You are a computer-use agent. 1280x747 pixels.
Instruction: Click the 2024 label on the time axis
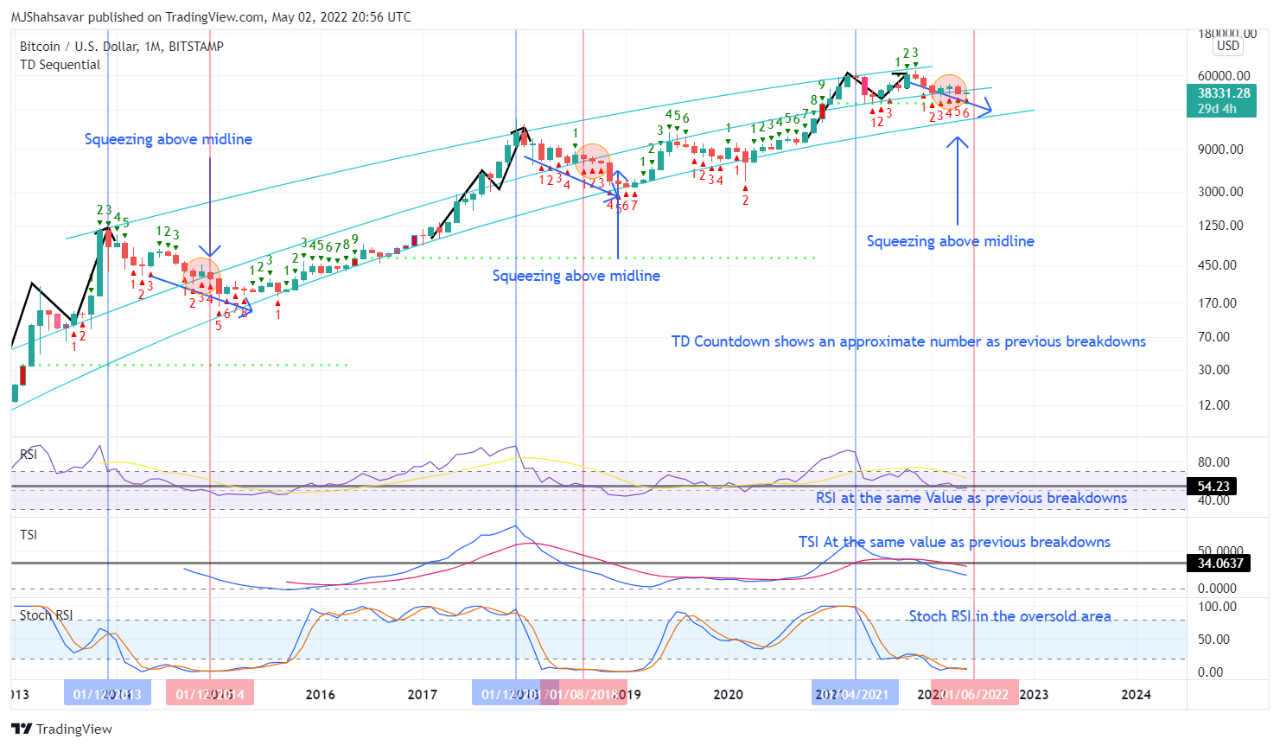pos(1137,694)
